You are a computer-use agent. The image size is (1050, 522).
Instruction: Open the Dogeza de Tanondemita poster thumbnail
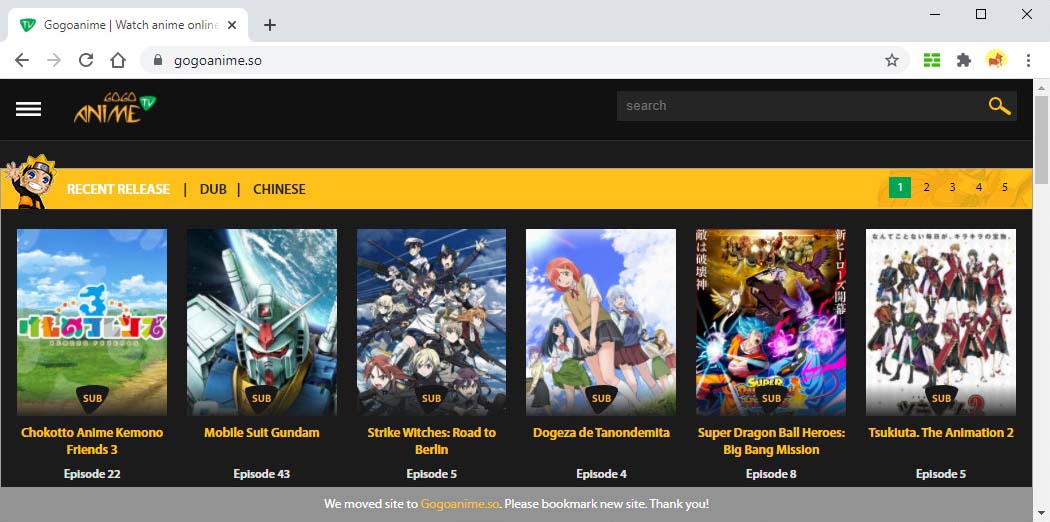(x=601, y=320)
